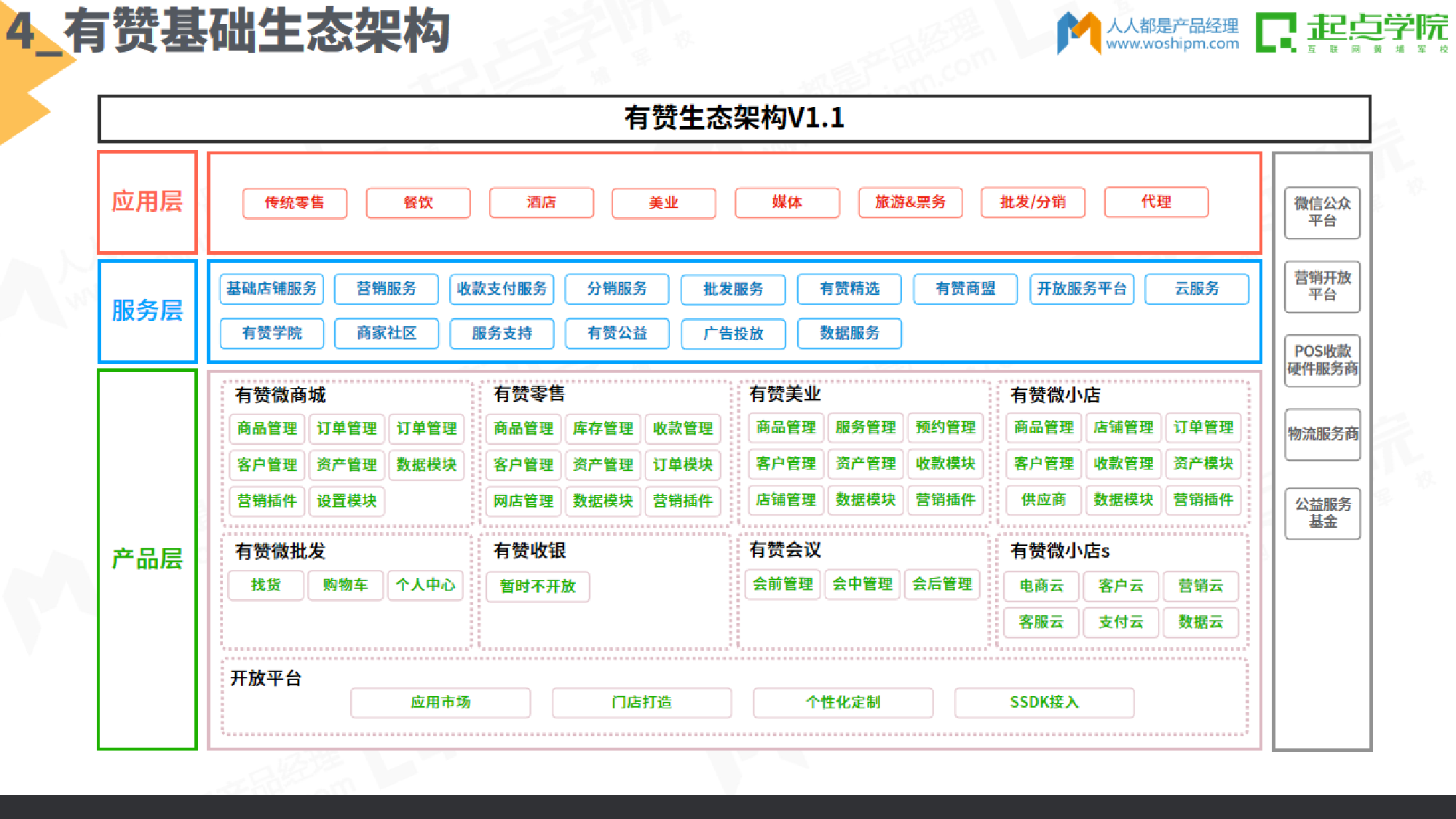Click the 广告投放 service box
The image size is (1456, 819).
(733, 334)
